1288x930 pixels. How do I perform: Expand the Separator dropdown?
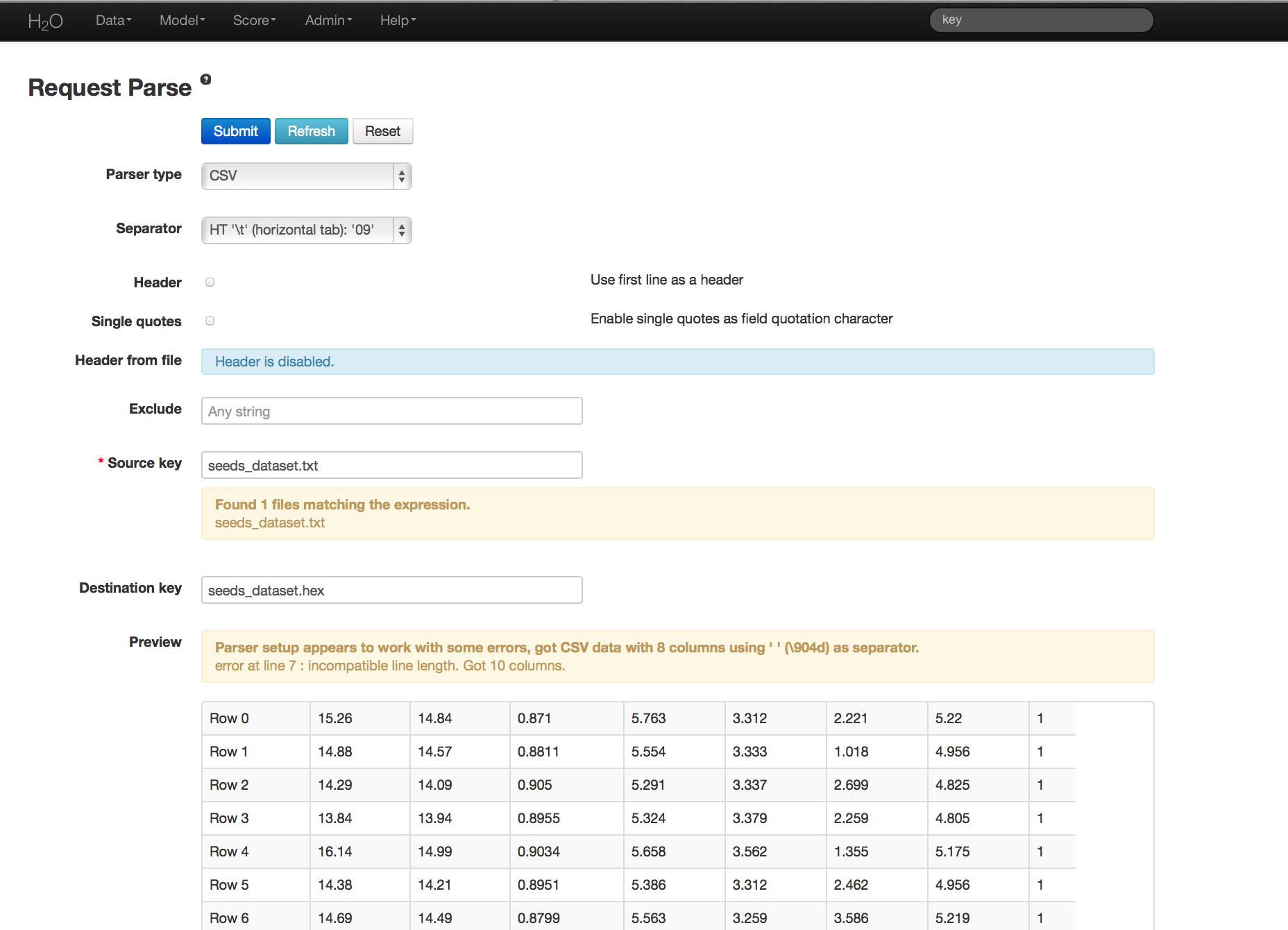[x=306, y=230]
